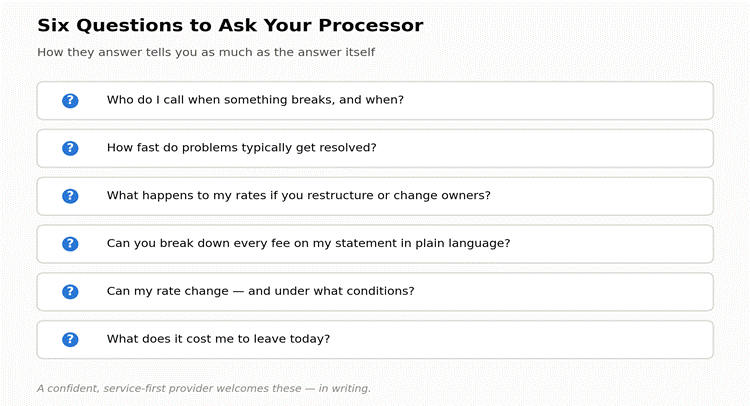Click question icon beside "Can my rate change"
The image size is (750, 406).
click(x=70, y=292)
